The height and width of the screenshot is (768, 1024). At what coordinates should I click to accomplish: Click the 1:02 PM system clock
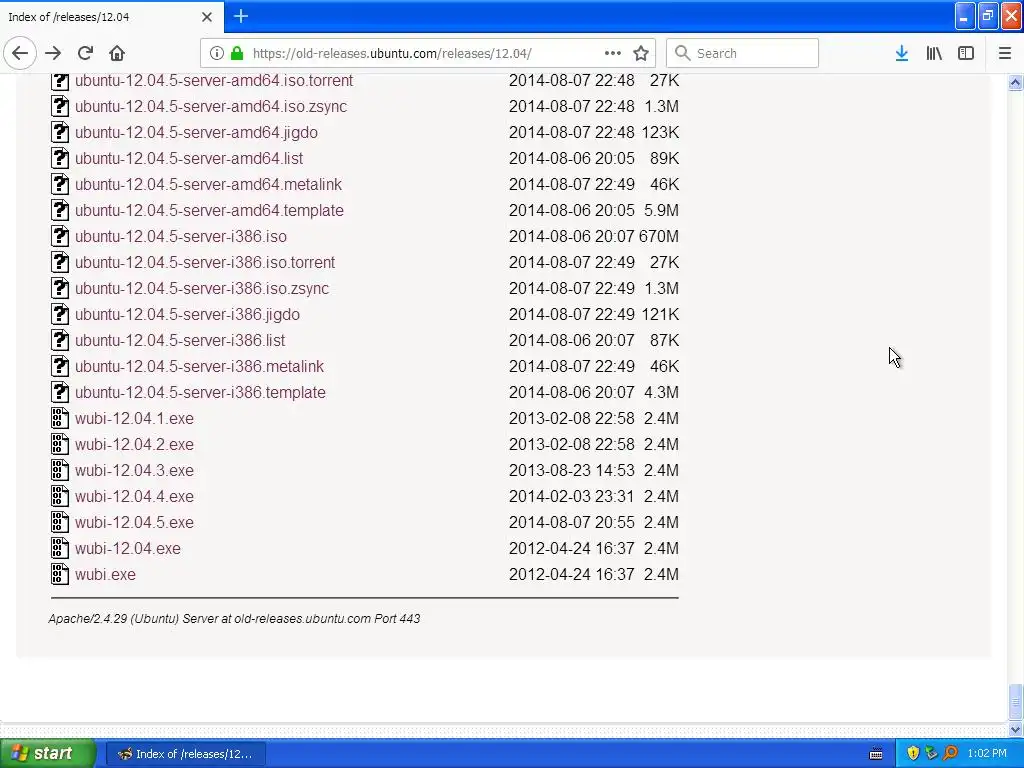[987, 754]
